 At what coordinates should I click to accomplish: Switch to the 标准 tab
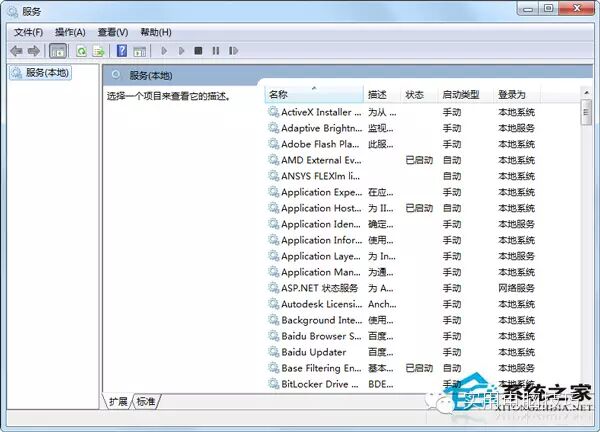(146, 401)
